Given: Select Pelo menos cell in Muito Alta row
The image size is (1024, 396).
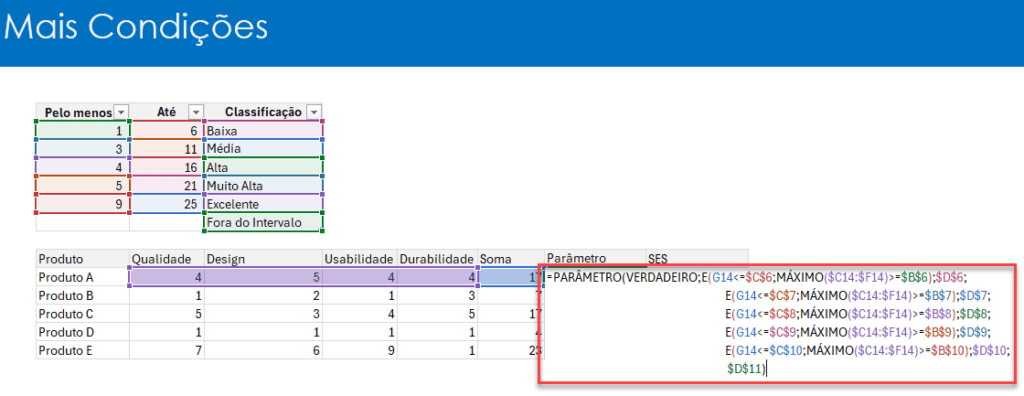Looking at the screenshot, I should [x=82, y=186].
